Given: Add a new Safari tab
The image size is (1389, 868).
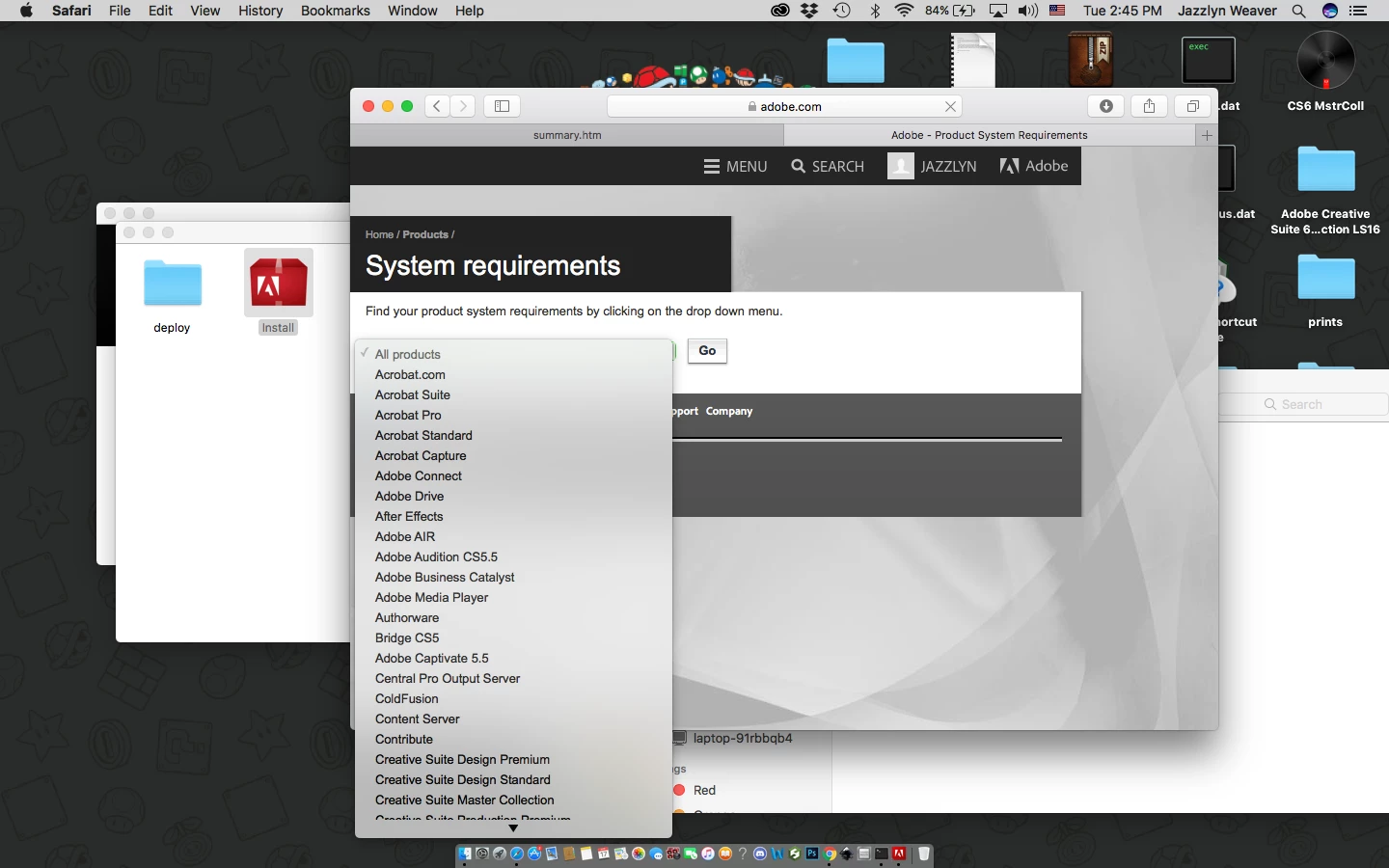Looking at the screenshot, I should [1207, 135].
